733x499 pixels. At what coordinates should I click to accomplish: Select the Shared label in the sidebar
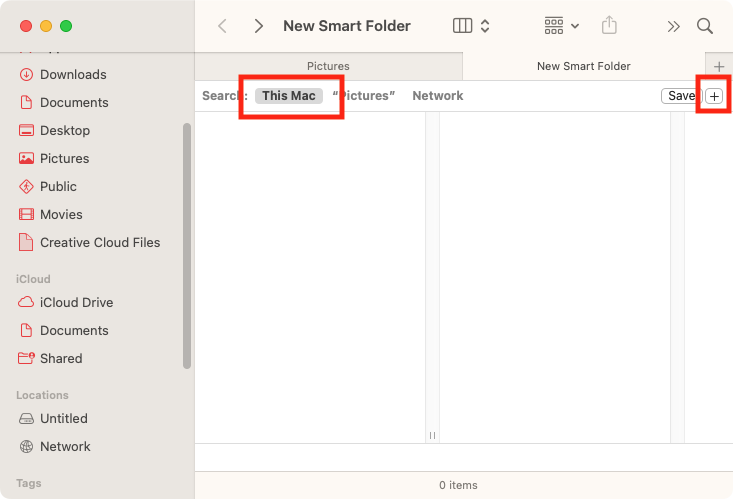click(x=61, y=359)
